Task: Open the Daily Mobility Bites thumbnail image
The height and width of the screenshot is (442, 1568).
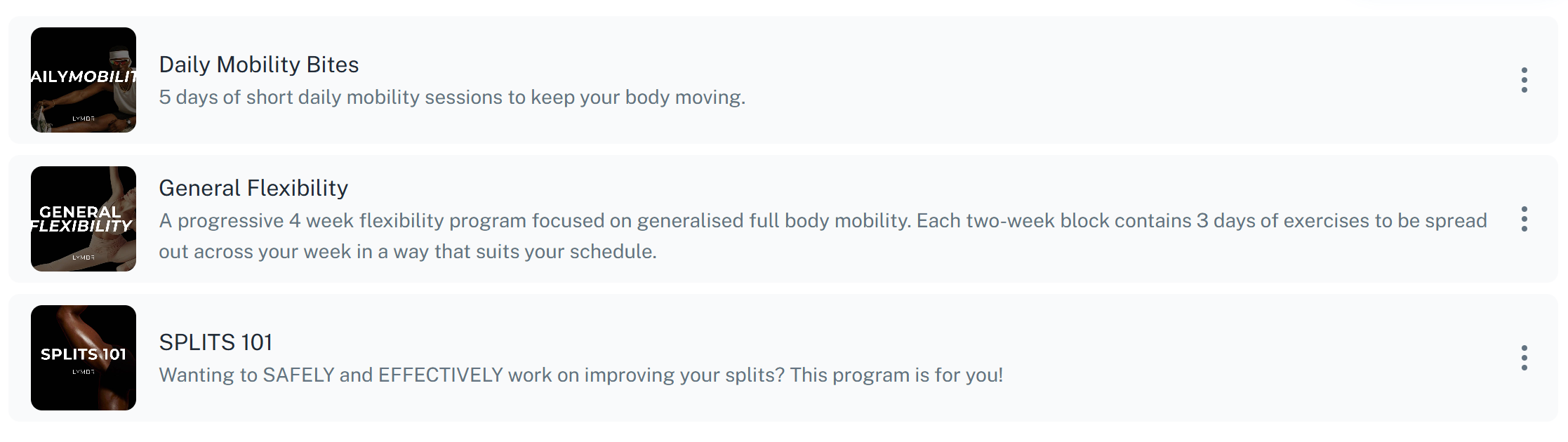Action: point(84,80)
